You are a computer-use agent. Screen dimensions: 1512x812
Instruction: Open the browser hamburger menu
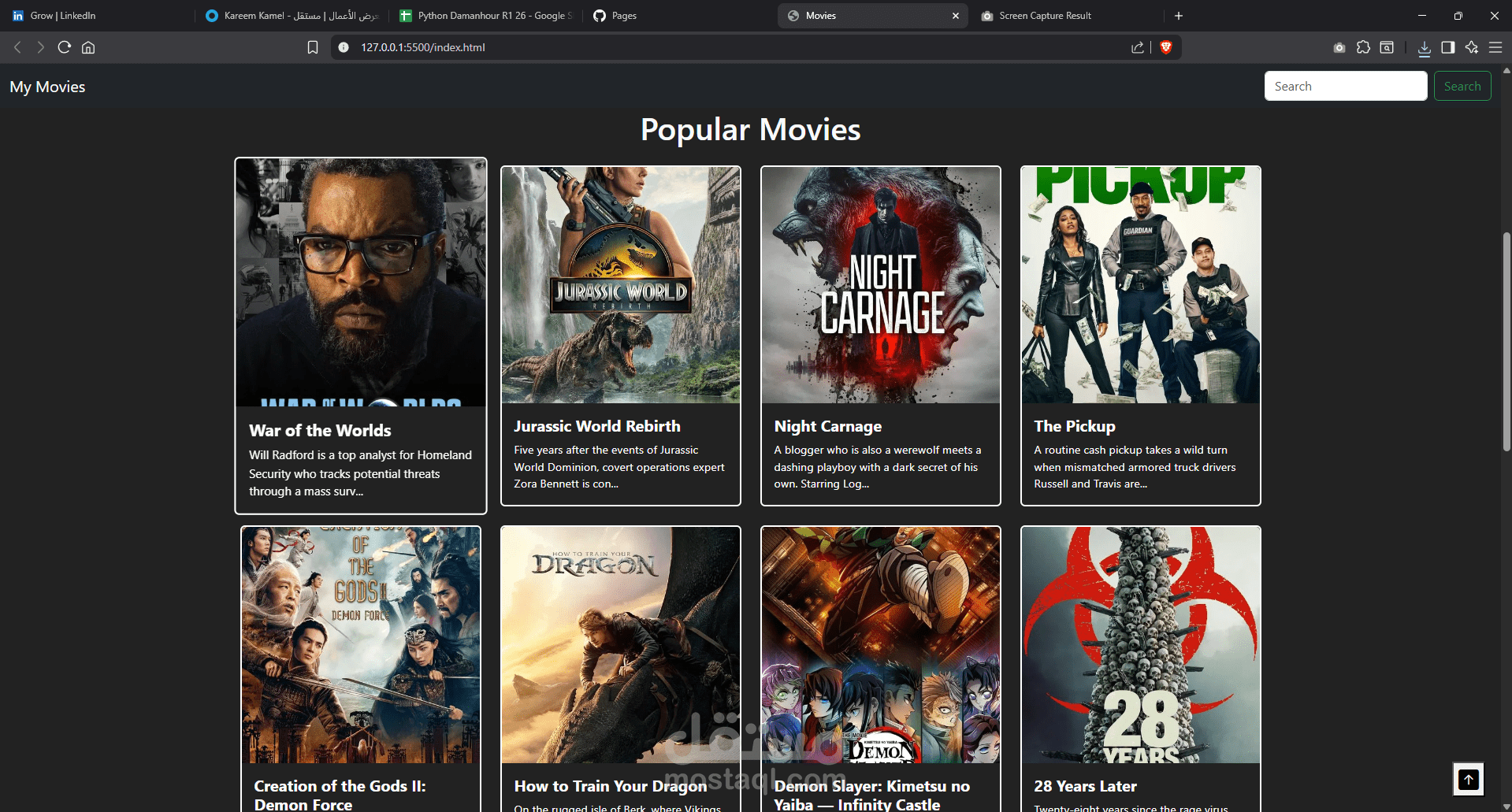pyautogui.click(x=1495, y=47)
